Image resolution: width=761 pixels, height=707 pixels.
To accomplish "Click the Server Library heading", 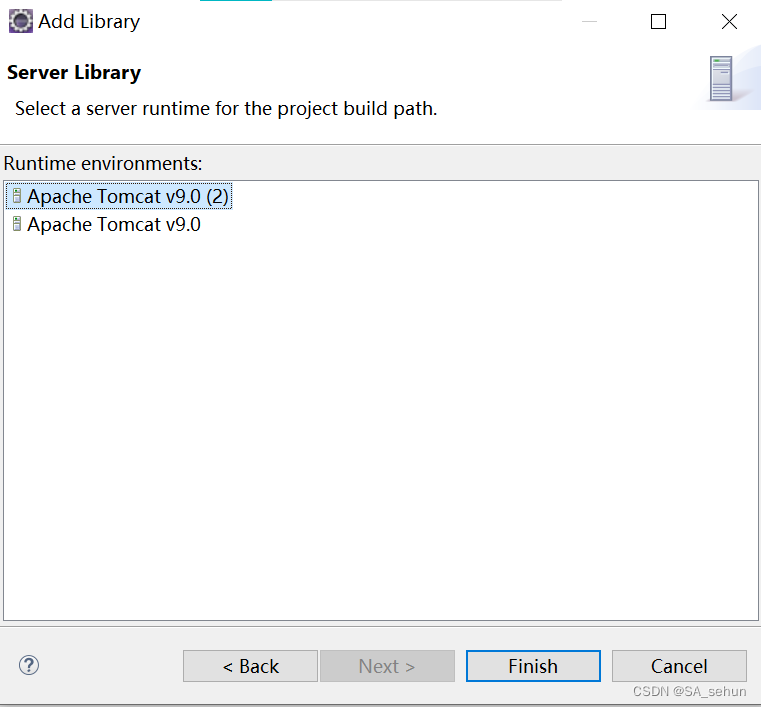I will (74, 72).
